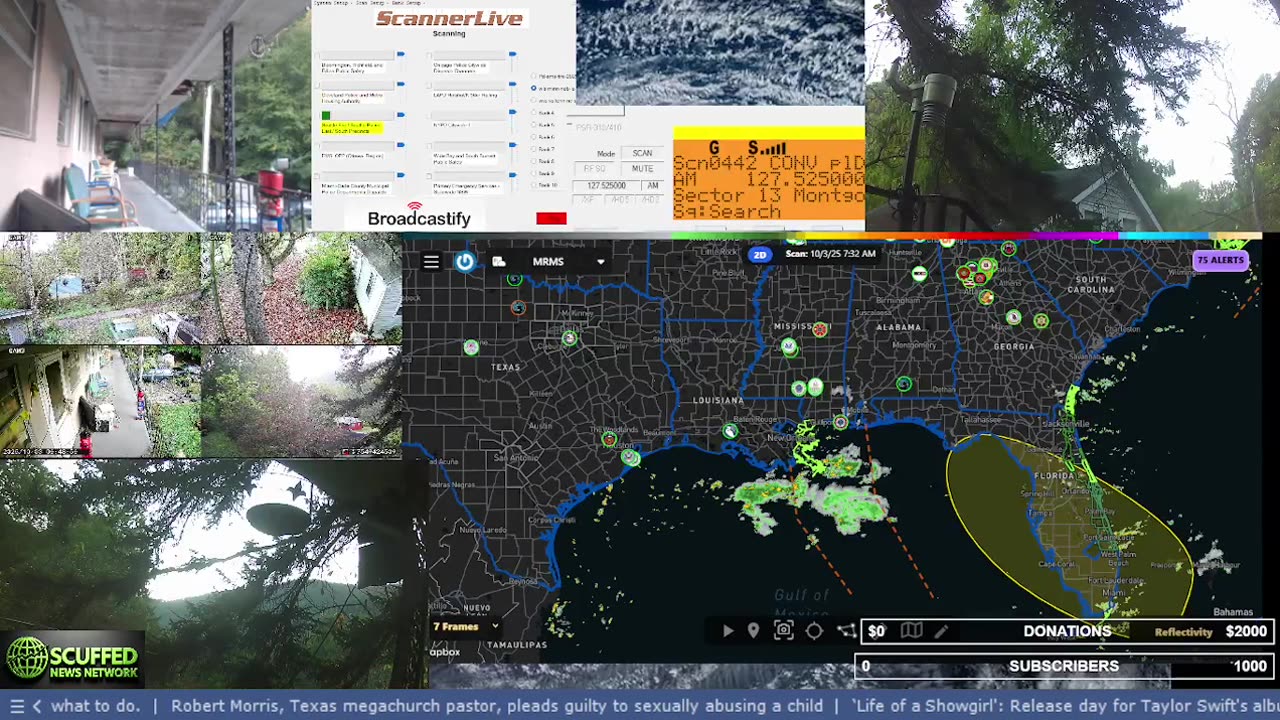The image size is (1280, 720).
Task: Click the 127.525000 frequency field
Action: coord(607,185)
